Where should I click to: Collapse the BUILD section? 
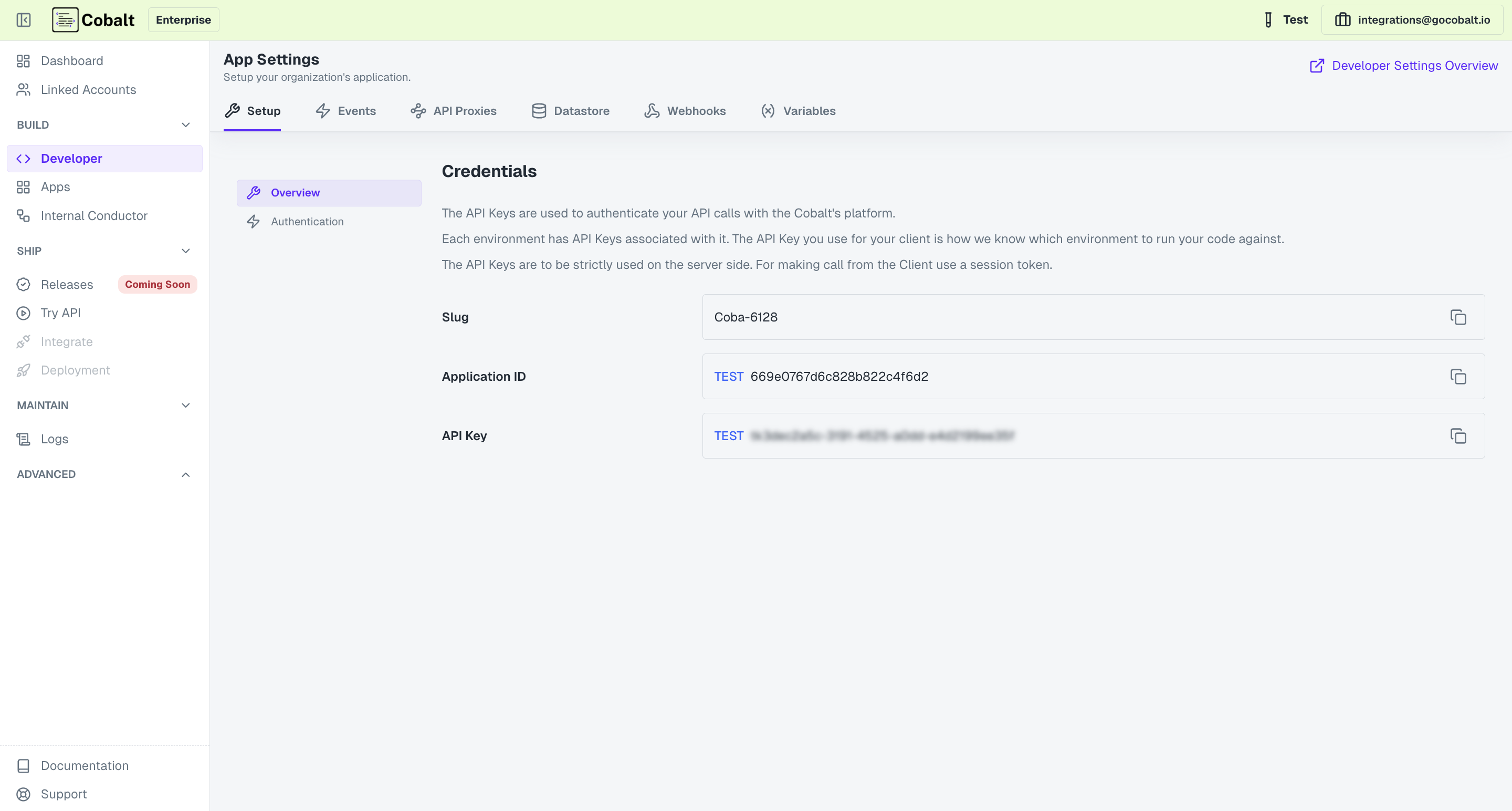click(x=185, y=124)
